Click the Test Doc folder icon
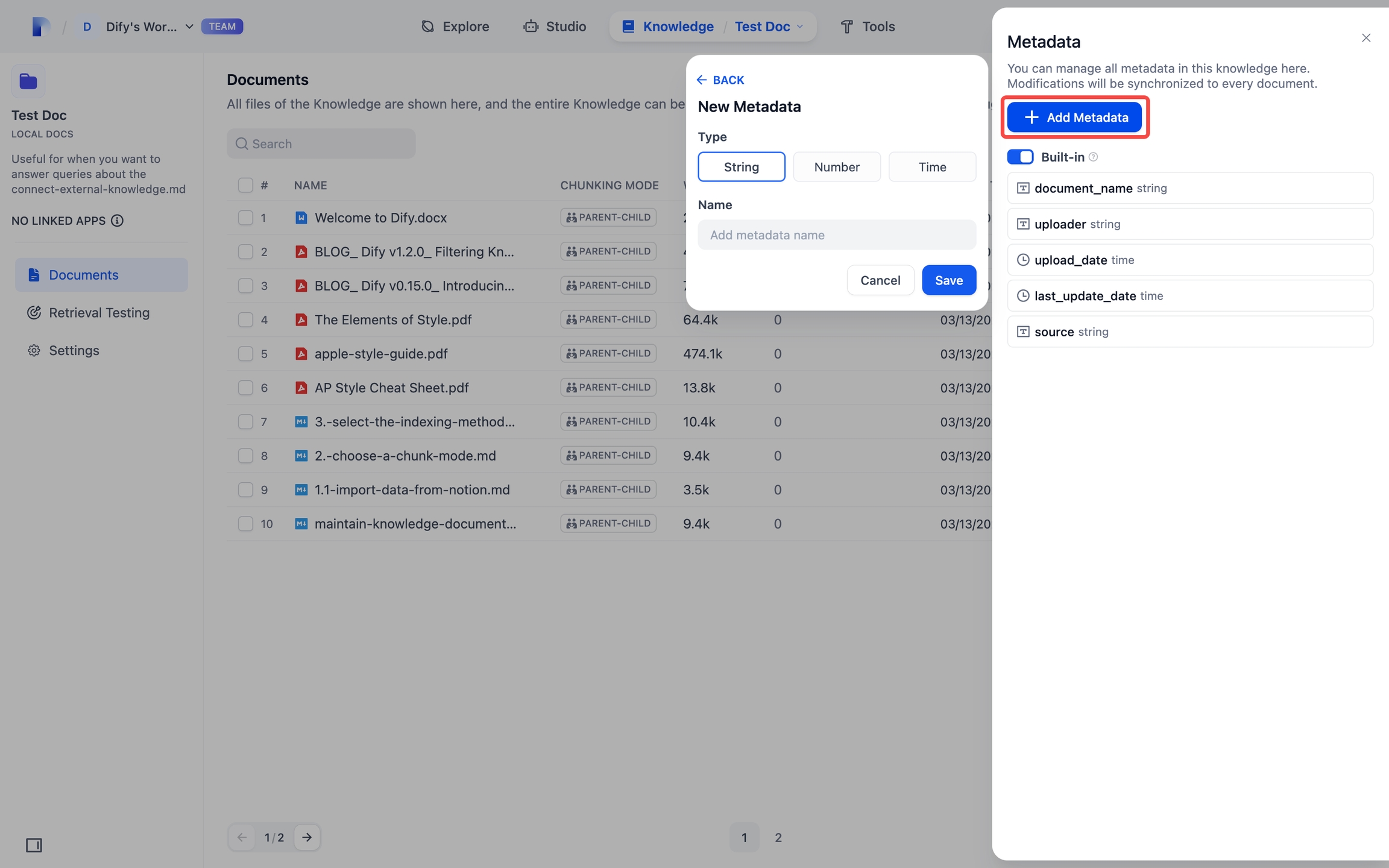The width and height of the screenshot is (1389, 868). (28, 81)
